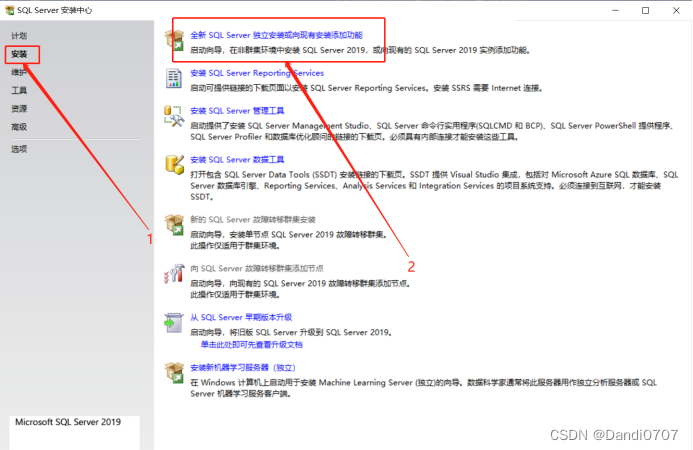
Task: Click the Microsoft SQL Server 2019 label
Action: [x=68, y=422]
